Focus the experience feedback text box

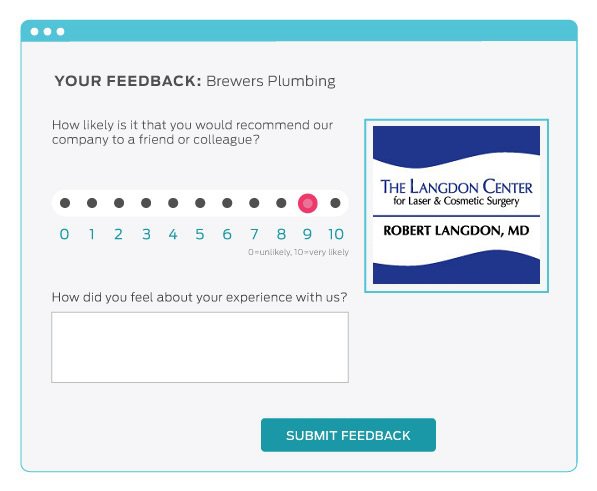tap(200, 348)
